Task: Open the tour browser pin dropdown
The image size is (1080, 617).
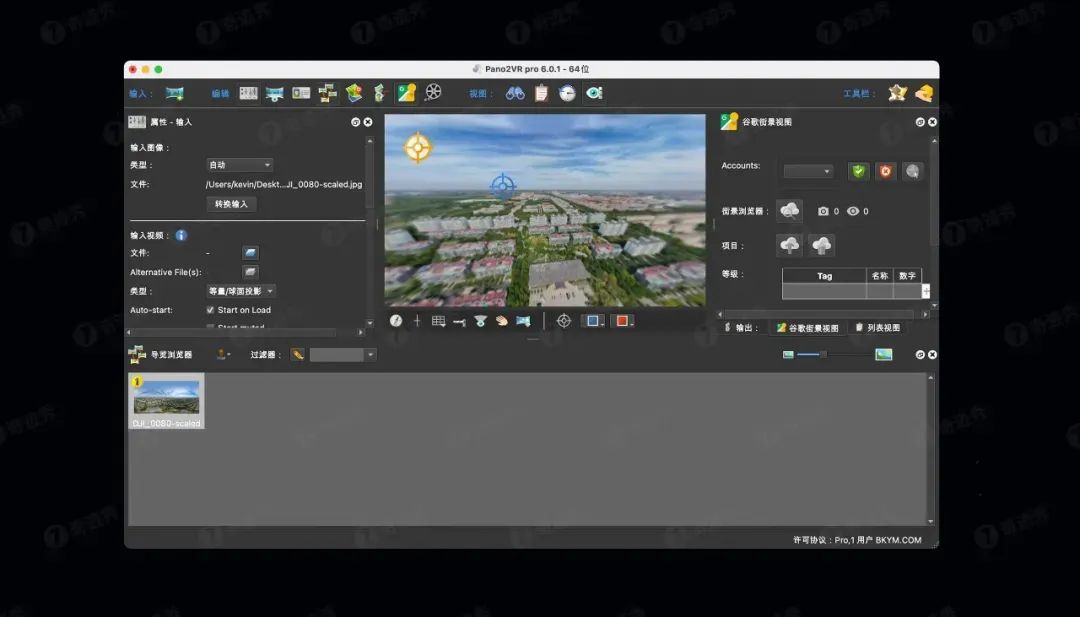Action: point(223,355)
